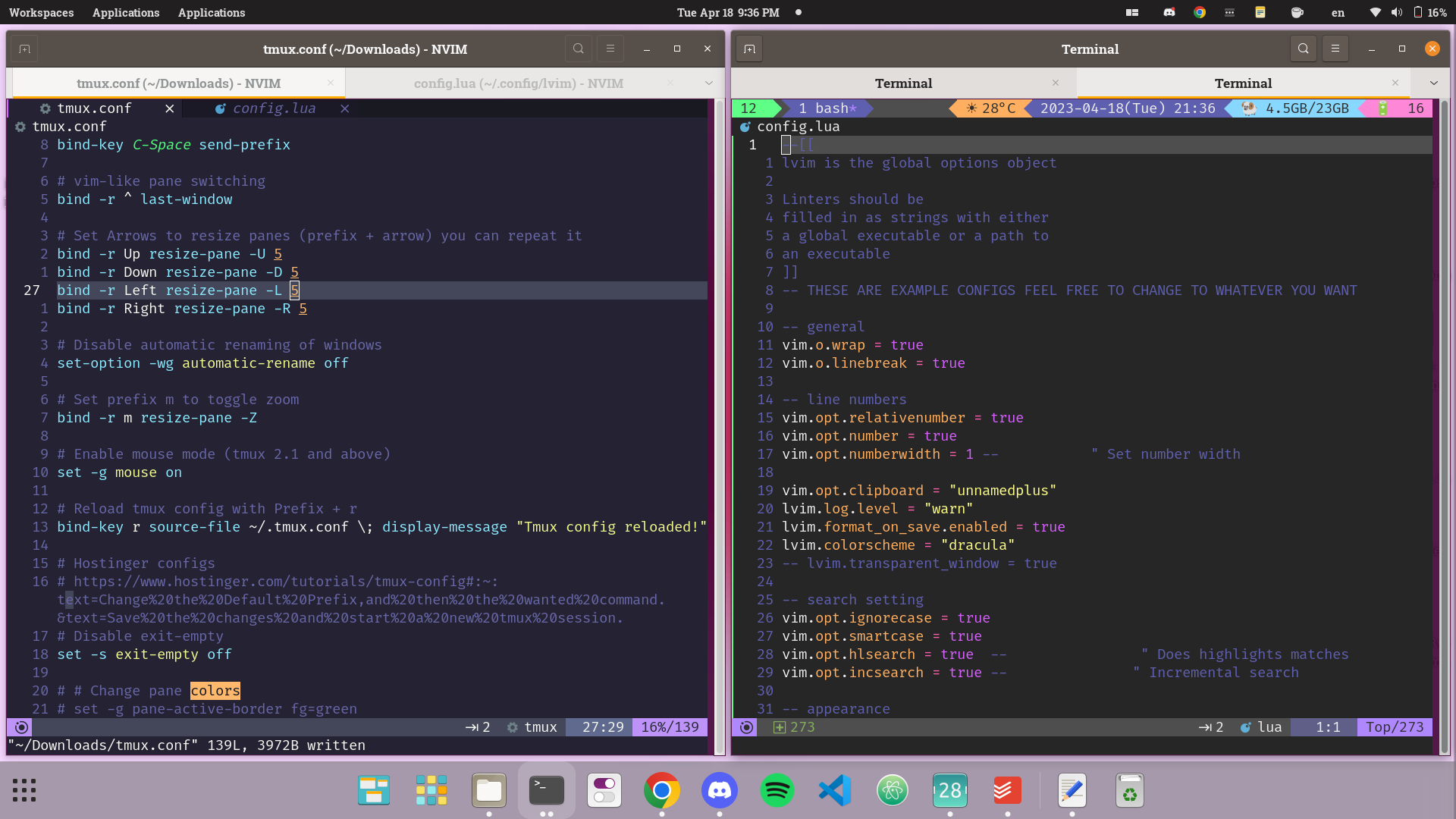Open Terminal from dock

tap(547, 790)
